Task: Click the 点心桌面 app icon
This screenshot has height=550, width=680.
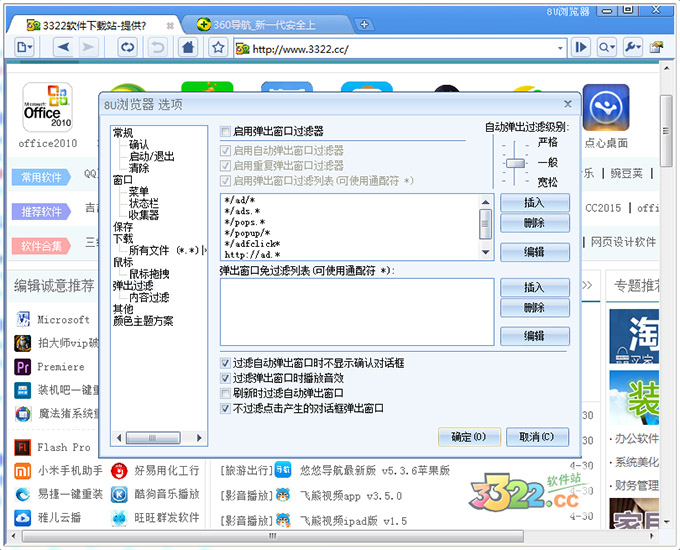Action: (606, 108)
